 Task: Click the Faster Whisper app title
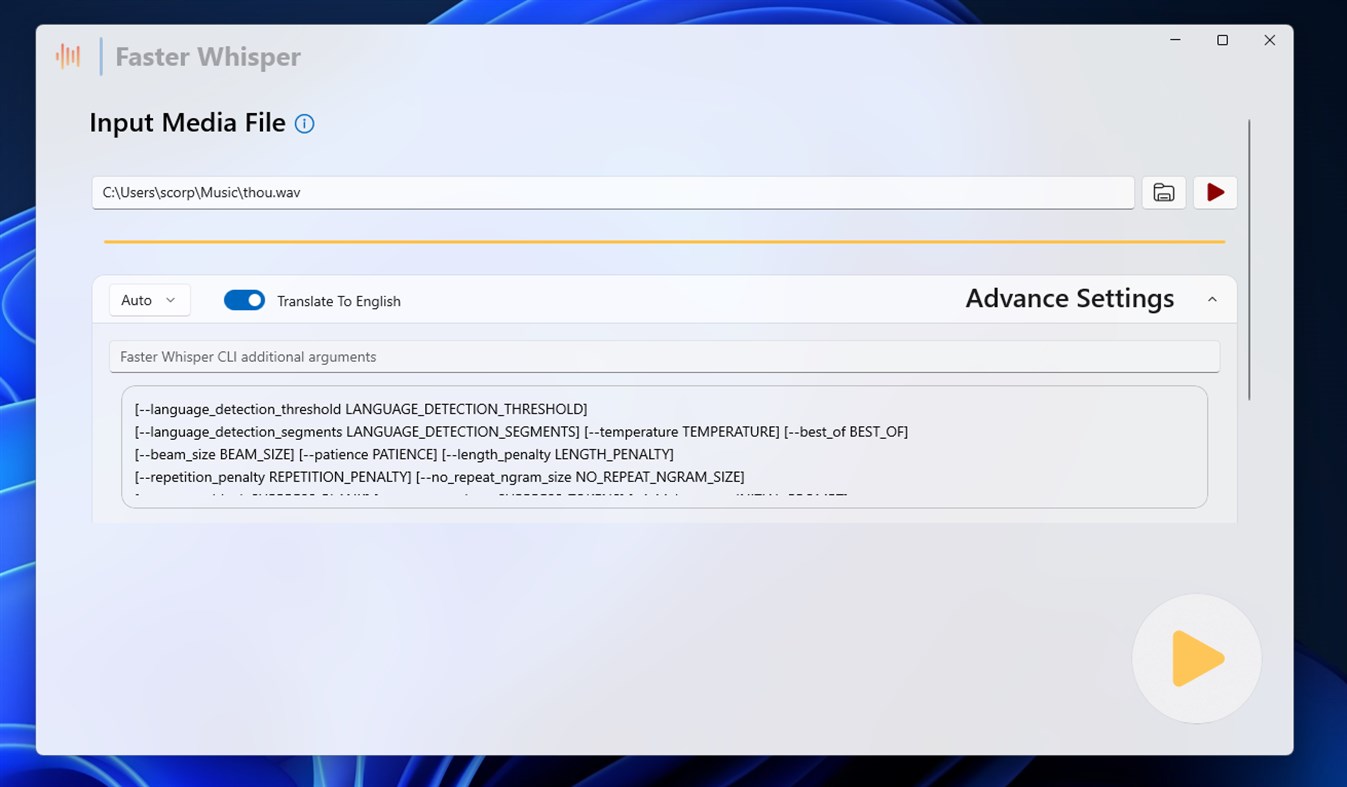click(208, 57)
